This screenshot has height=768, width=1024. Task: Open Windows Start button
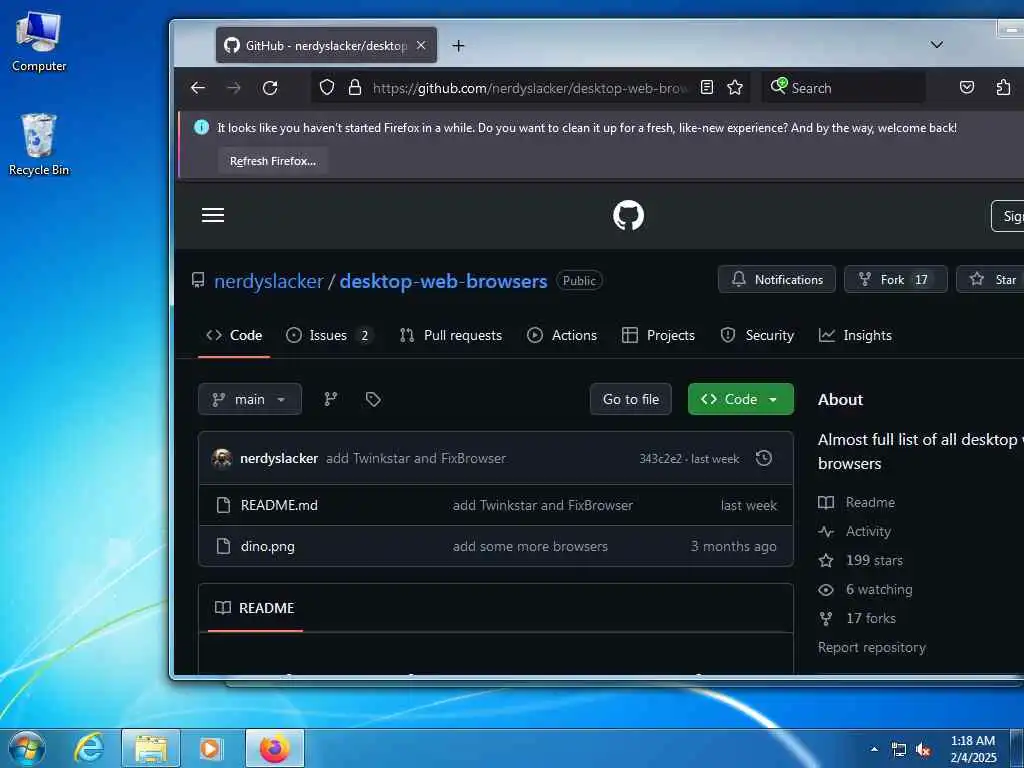pos(27,748)
